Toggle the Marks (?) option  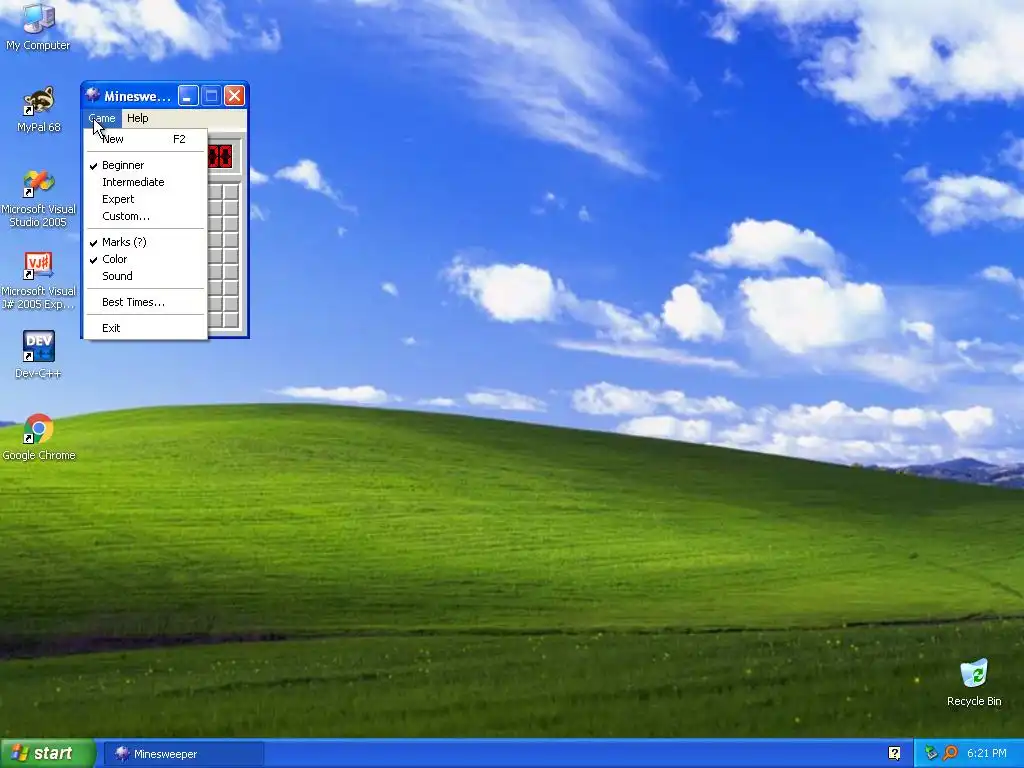point(146,242)
